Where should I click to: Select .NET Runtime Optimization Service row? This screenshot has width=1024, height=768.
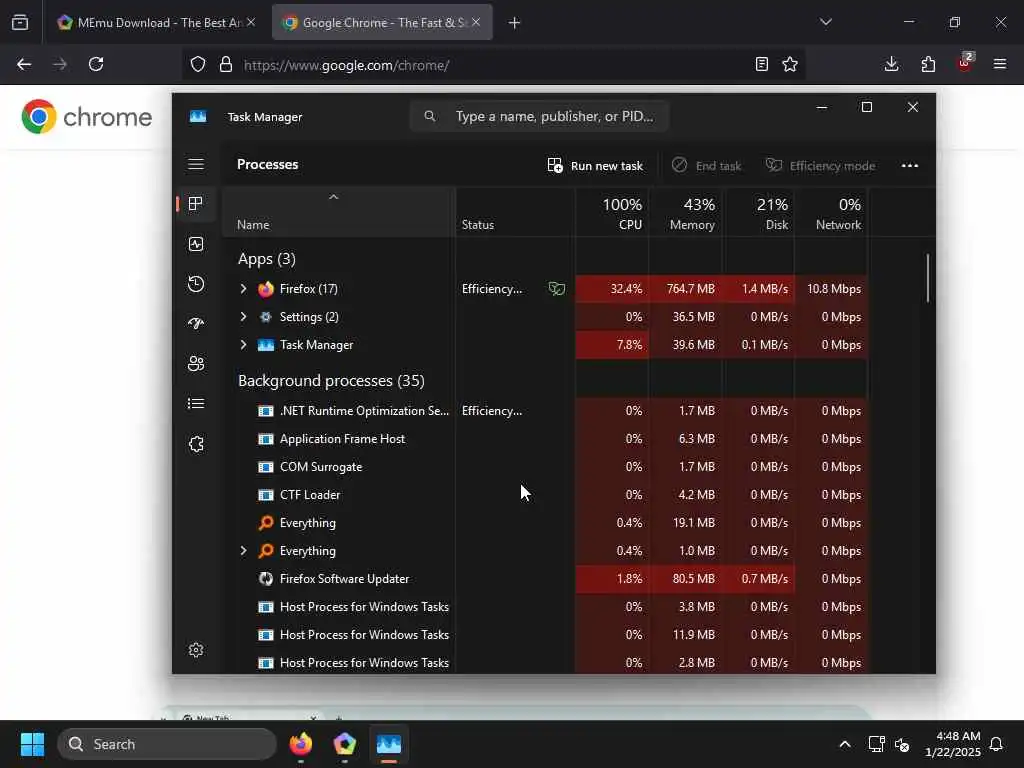[x=545, y=411]
